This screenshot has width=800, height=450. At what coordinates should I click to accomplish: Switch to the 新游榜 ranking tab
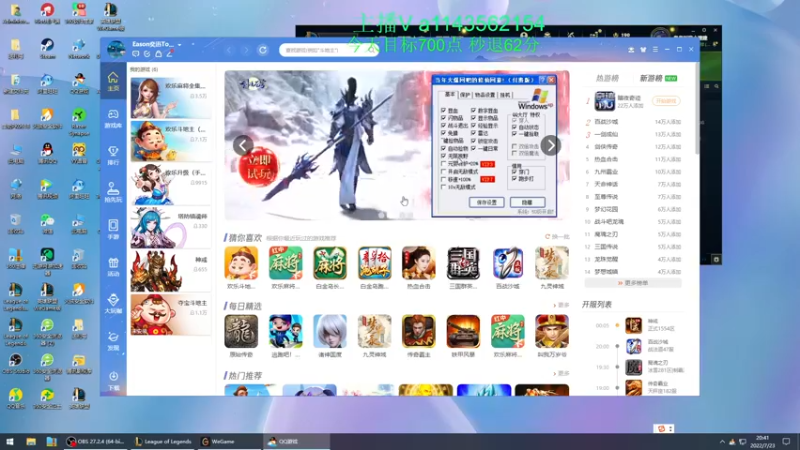(x=651, y=78)
